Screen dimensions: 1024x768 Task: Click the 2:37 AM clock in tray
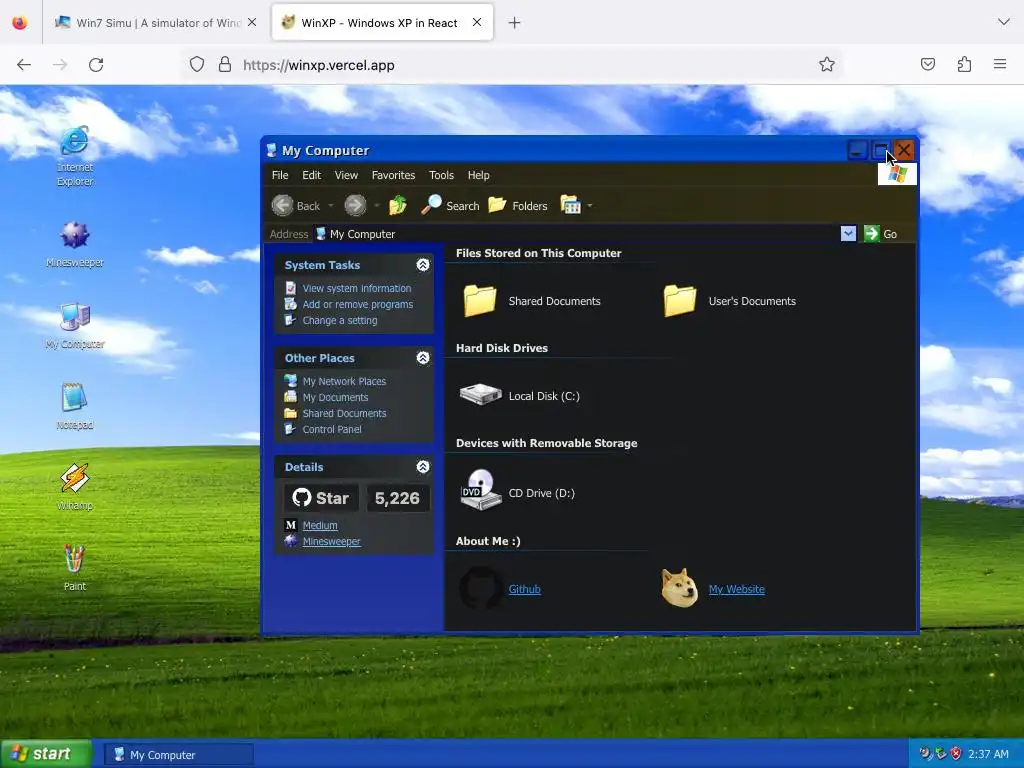(x=988, y=754)
